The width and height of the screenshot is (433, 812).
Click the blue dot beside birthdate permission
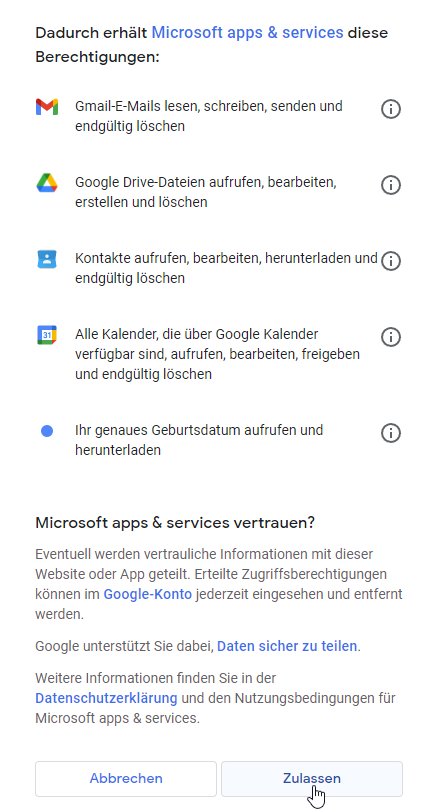click(x=47, y=431)
